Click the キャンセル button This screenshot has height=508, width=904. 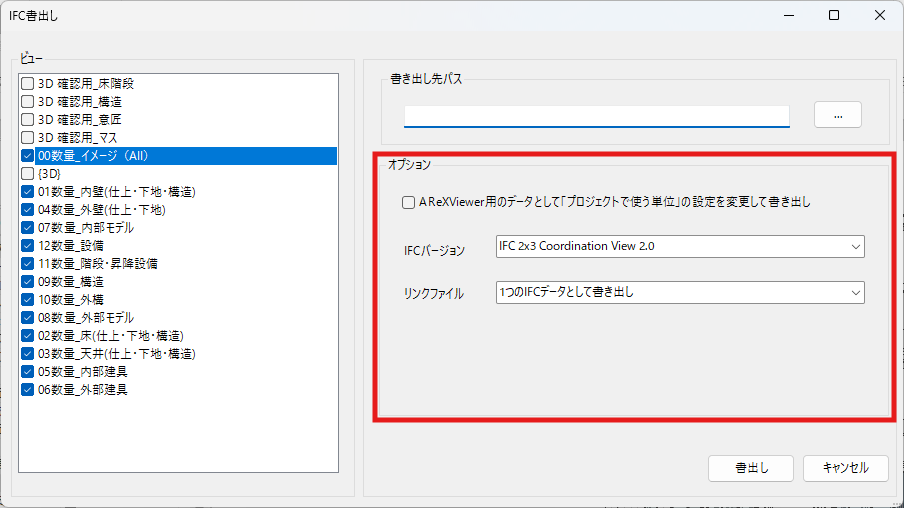(843, 468)
